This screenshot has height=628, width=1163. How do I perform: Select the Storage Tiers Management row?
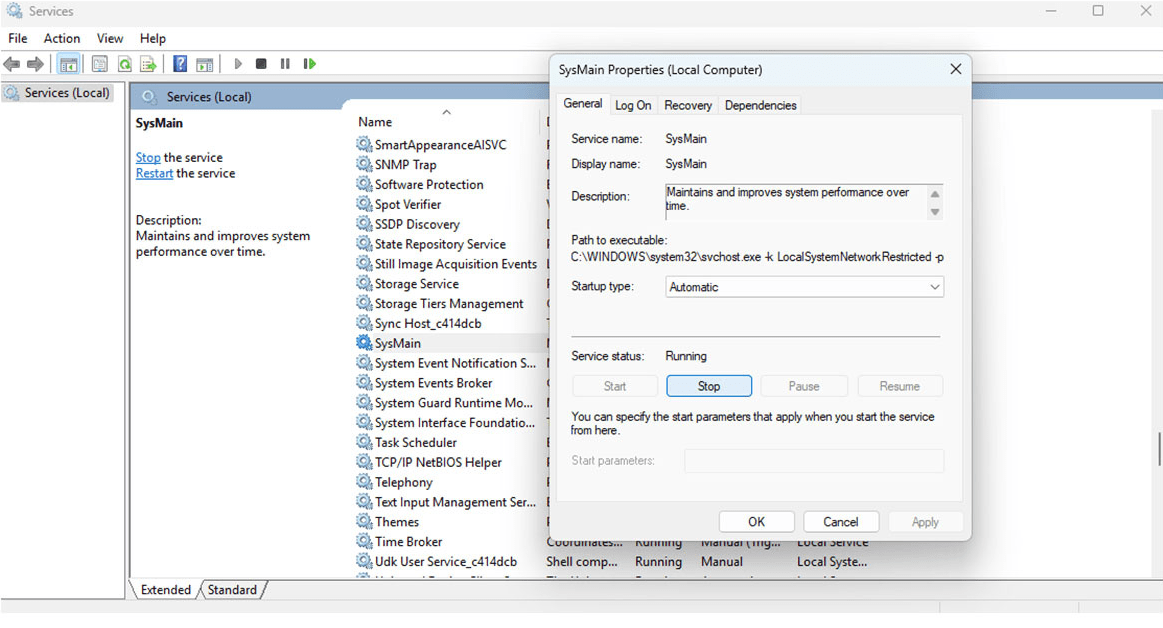(448, 303)
